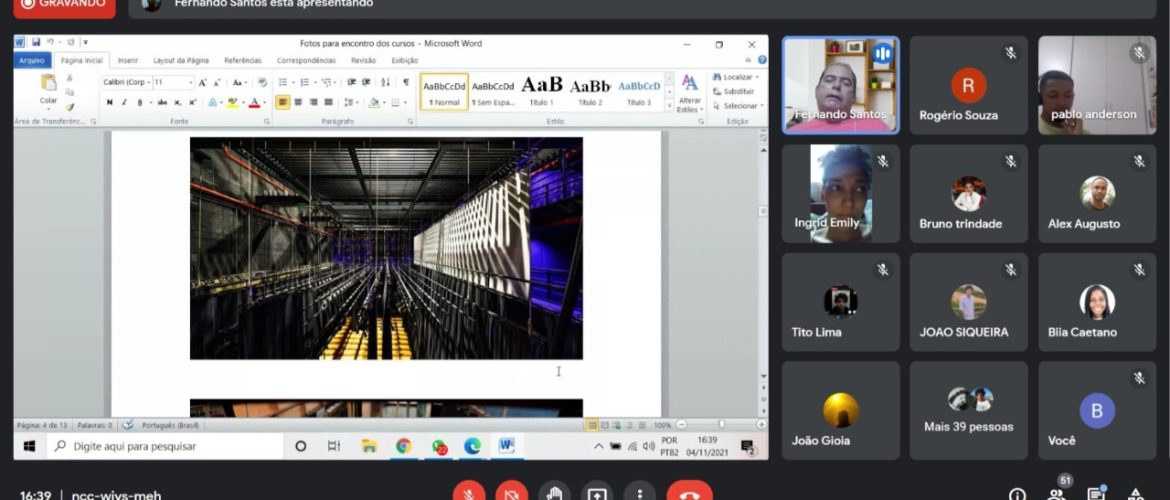This screenshot has width=1170, height=500.
Task: Expand the Localizar dropdown in Edição group
Action: click(759, 77)
